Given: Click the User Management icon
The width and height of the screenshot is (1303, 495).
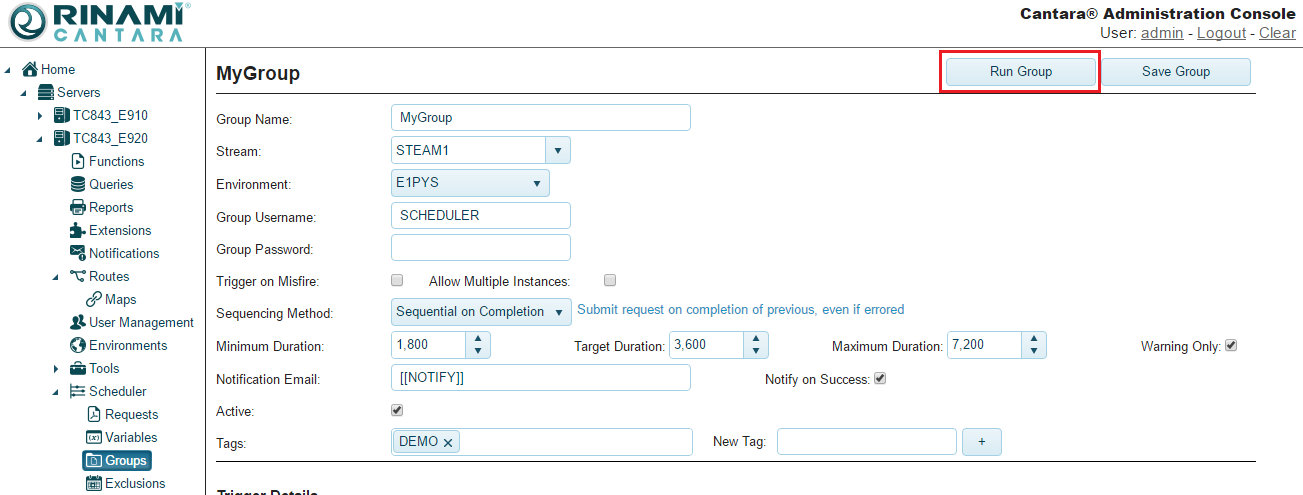Looking at the screenshot, I should [78, 322].
